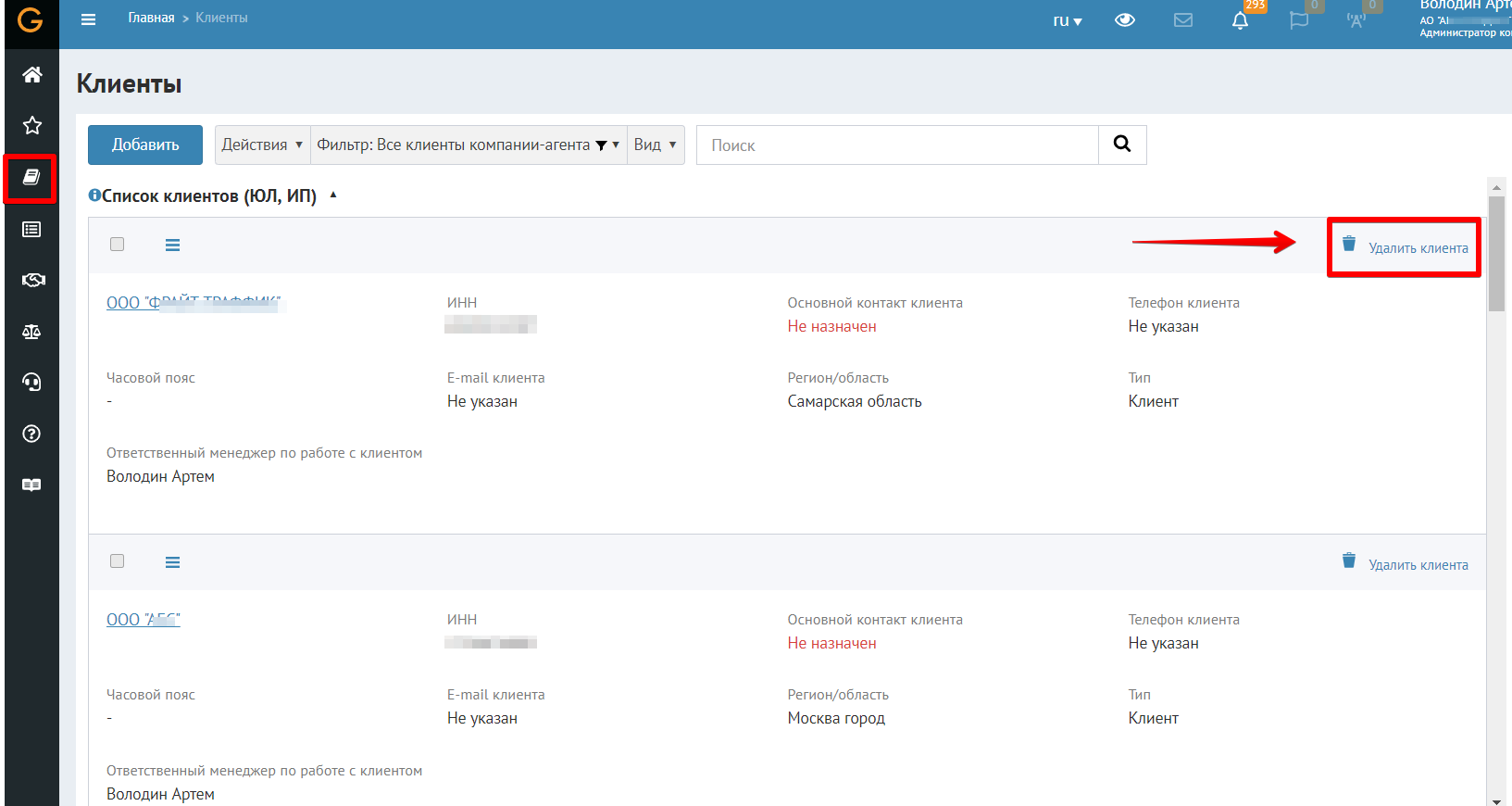
Task: Click Удалить клиента for second client
Action: (1418, 565)
